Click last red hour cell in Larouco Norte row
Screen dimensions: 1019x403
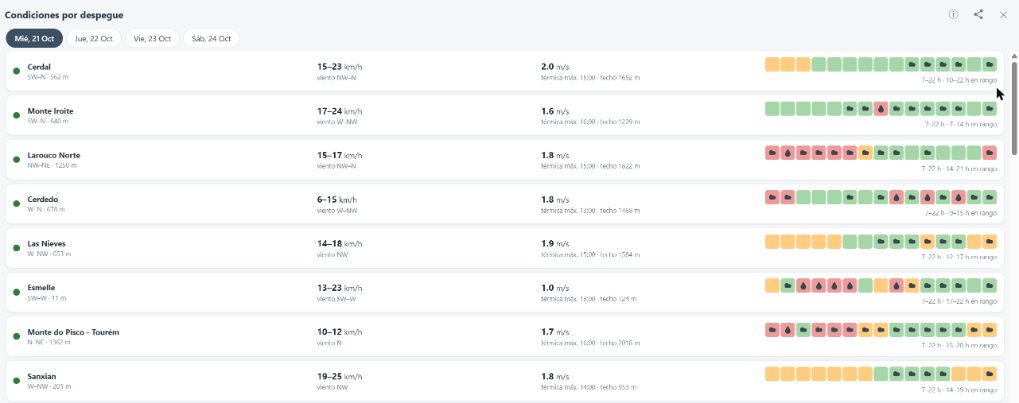point(990,153)
